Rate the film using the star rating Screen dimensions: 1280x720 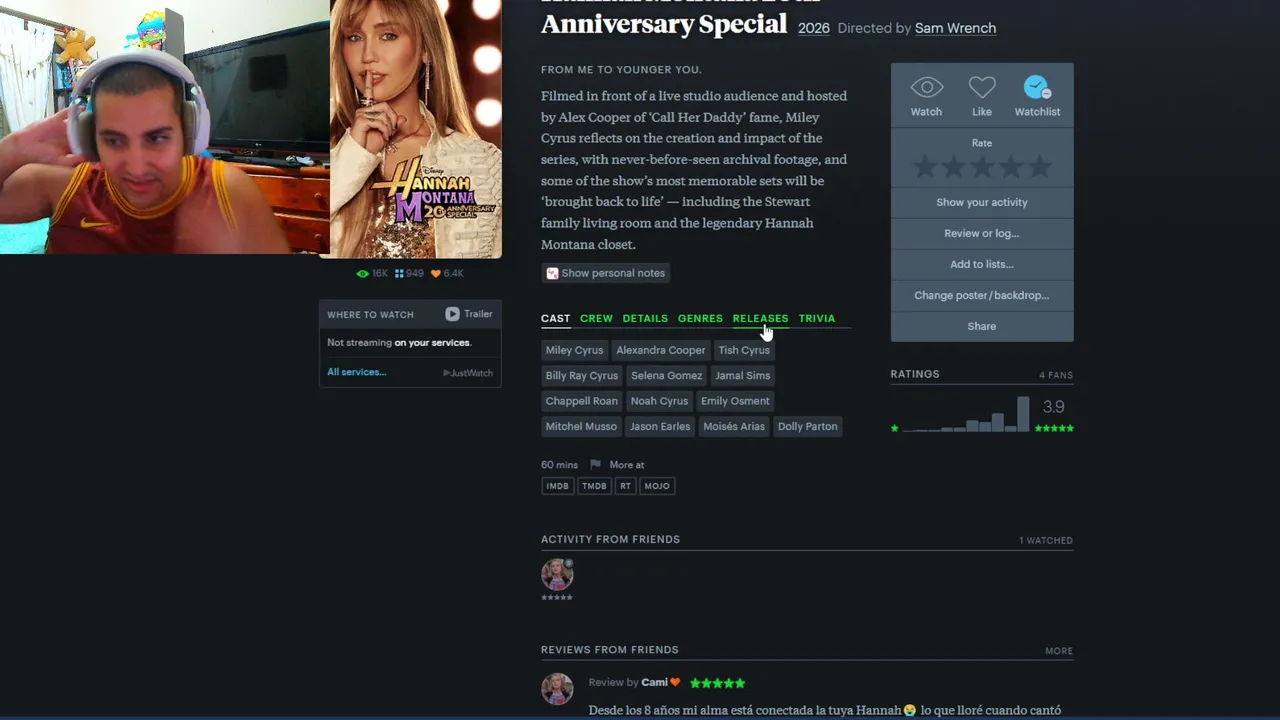(x=982, y=167)
